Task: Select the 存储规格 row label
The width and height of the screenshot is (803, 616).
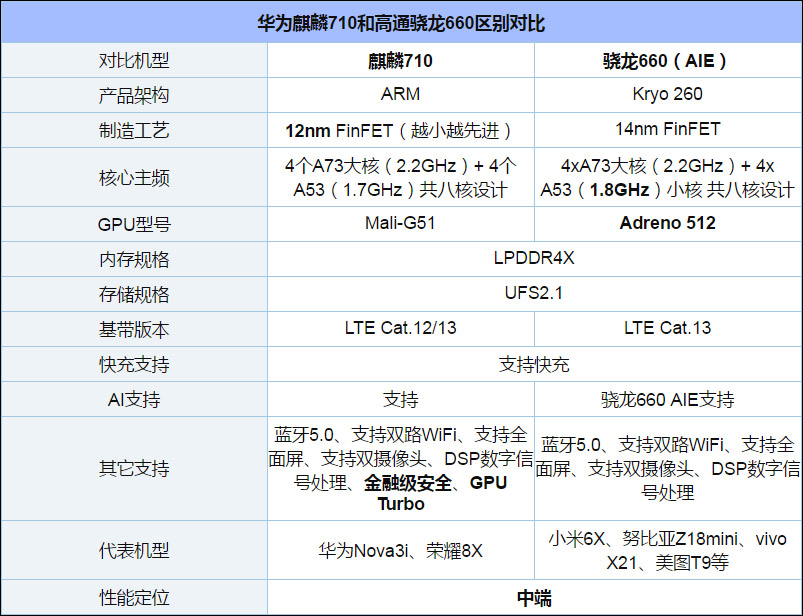Action: pyautogui.click(x=134, y=294)
